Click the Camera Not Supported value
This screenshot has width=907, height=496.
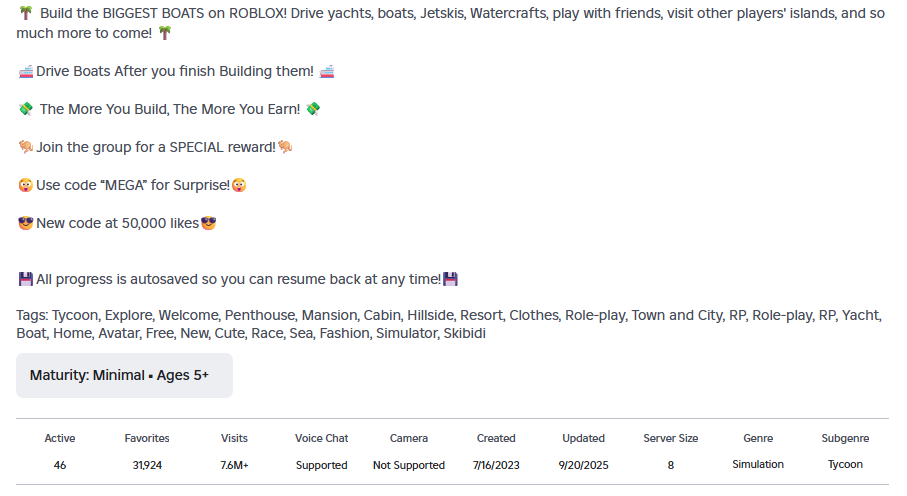tap(409, 465)
